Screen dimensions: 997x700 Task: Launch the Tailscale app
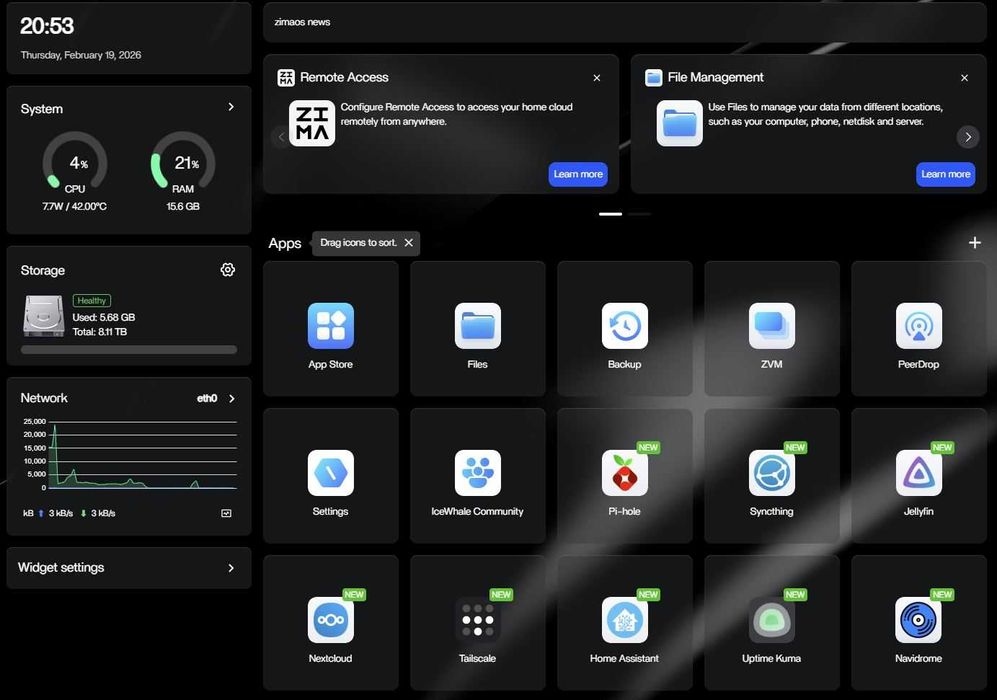tap(478, 620)
